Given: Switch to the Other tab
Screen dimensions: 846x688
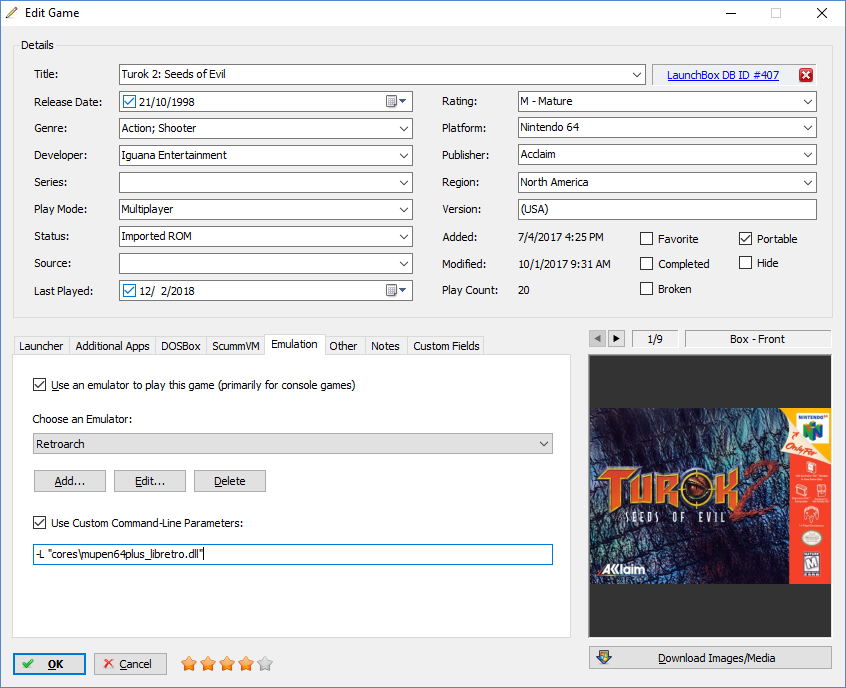Looking at the screenshot, I should point(343,346).
